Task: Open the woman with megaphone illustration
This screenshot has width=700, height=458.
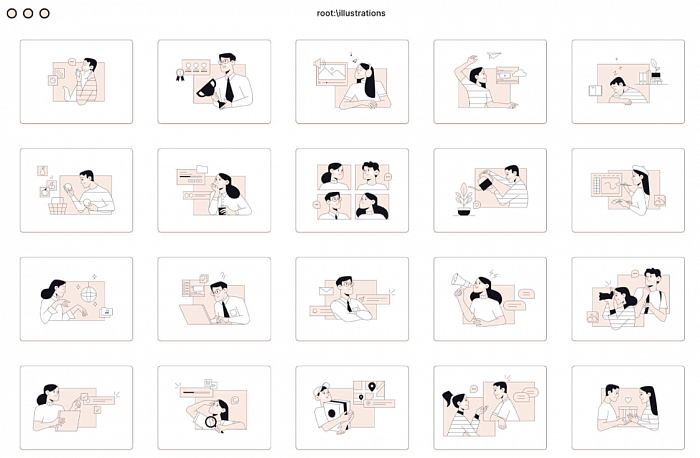Action: (490, 299)
